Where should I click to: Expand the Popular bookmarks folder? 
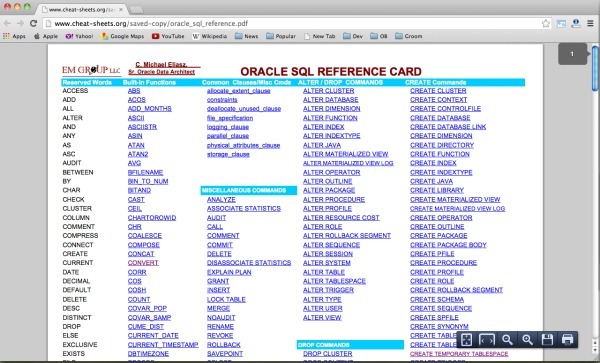coord(281,36)
